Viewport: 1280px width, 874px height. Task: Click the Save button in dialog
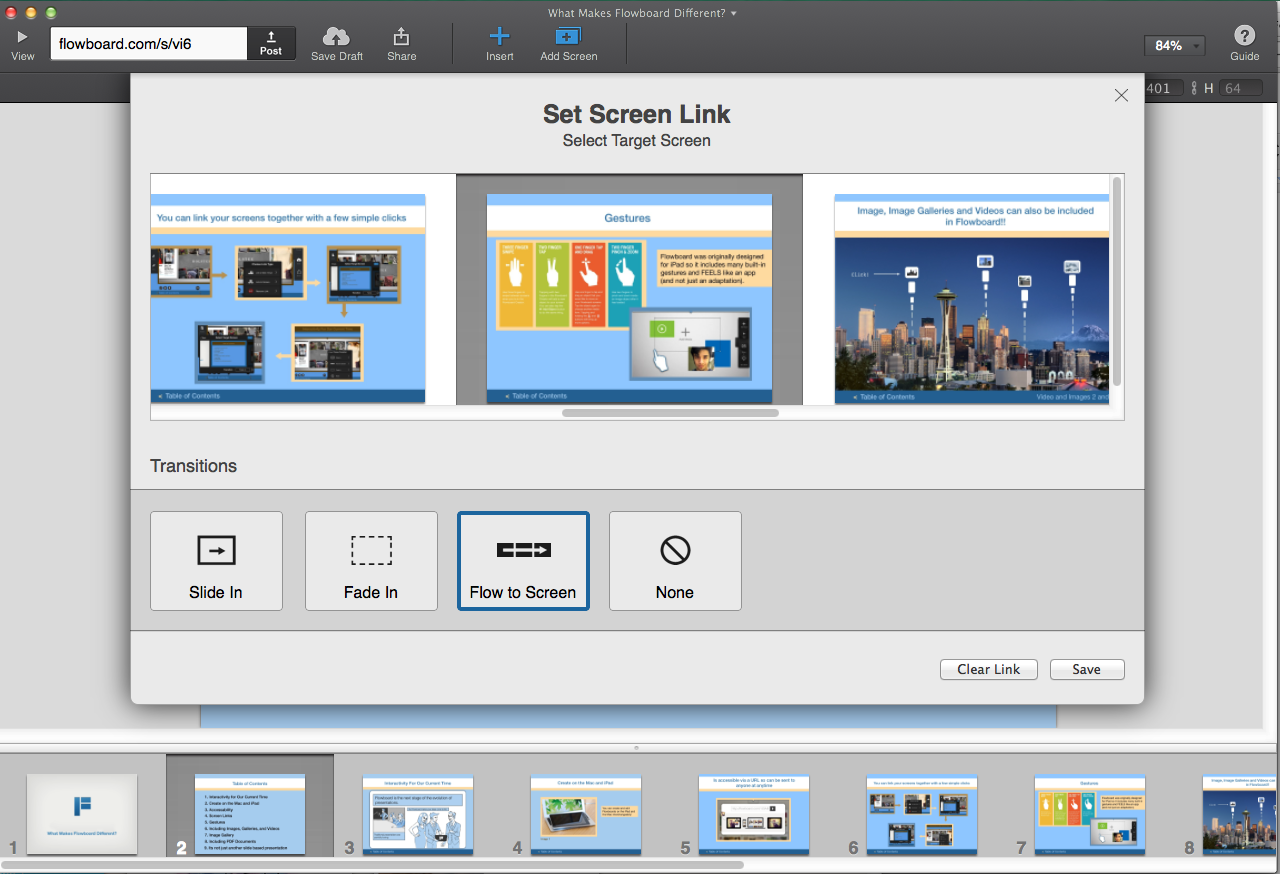tap(1087, 669)
